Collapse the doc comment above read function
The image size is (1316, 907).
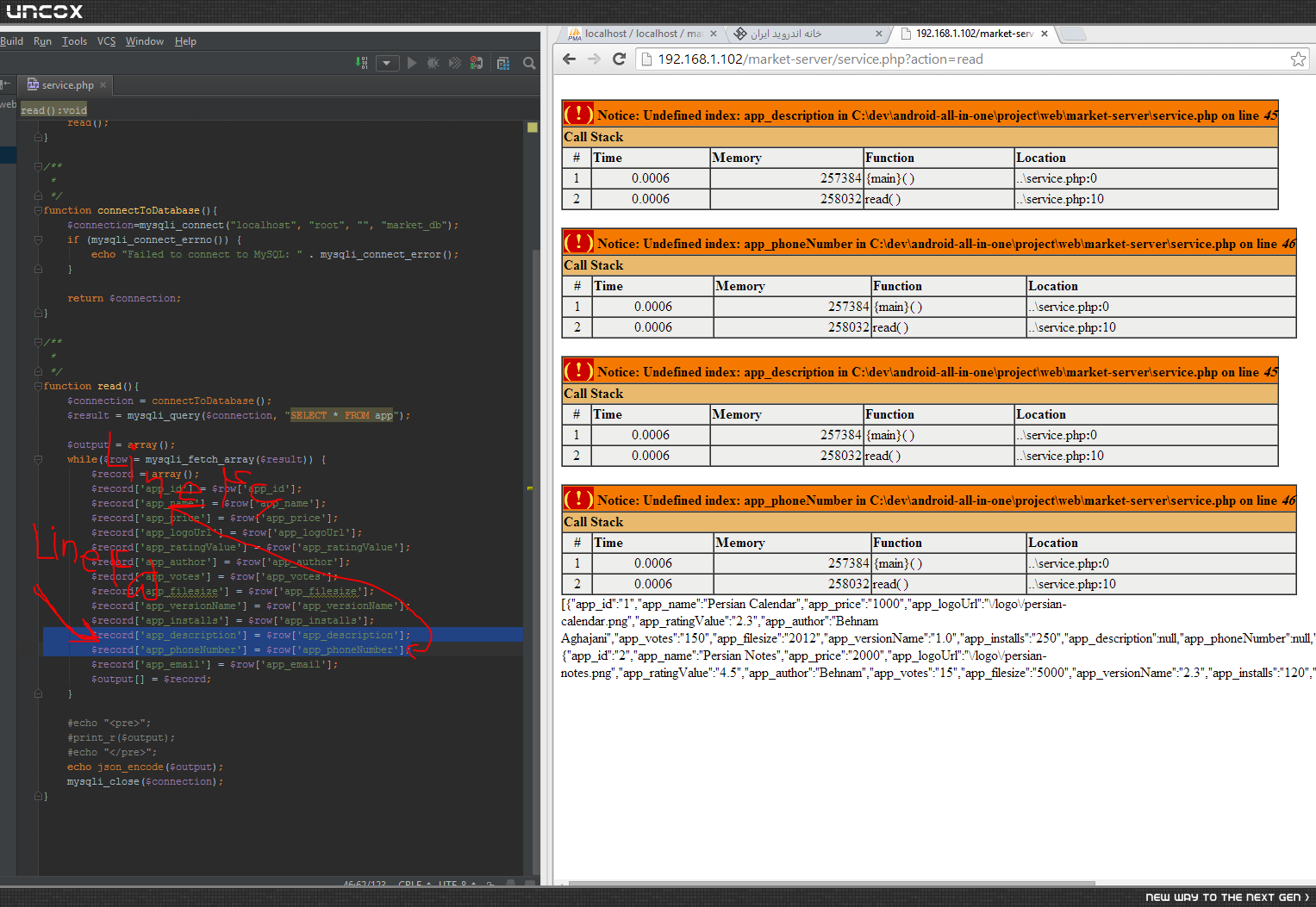point(39,342)
